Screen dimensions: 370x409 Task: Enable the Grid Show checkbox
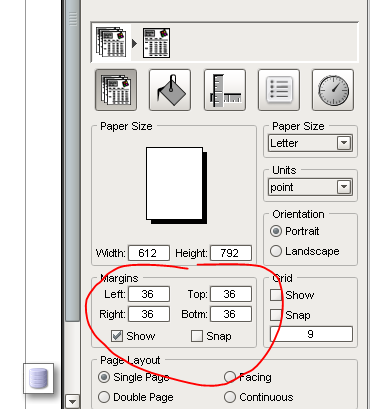pos(276,295)
